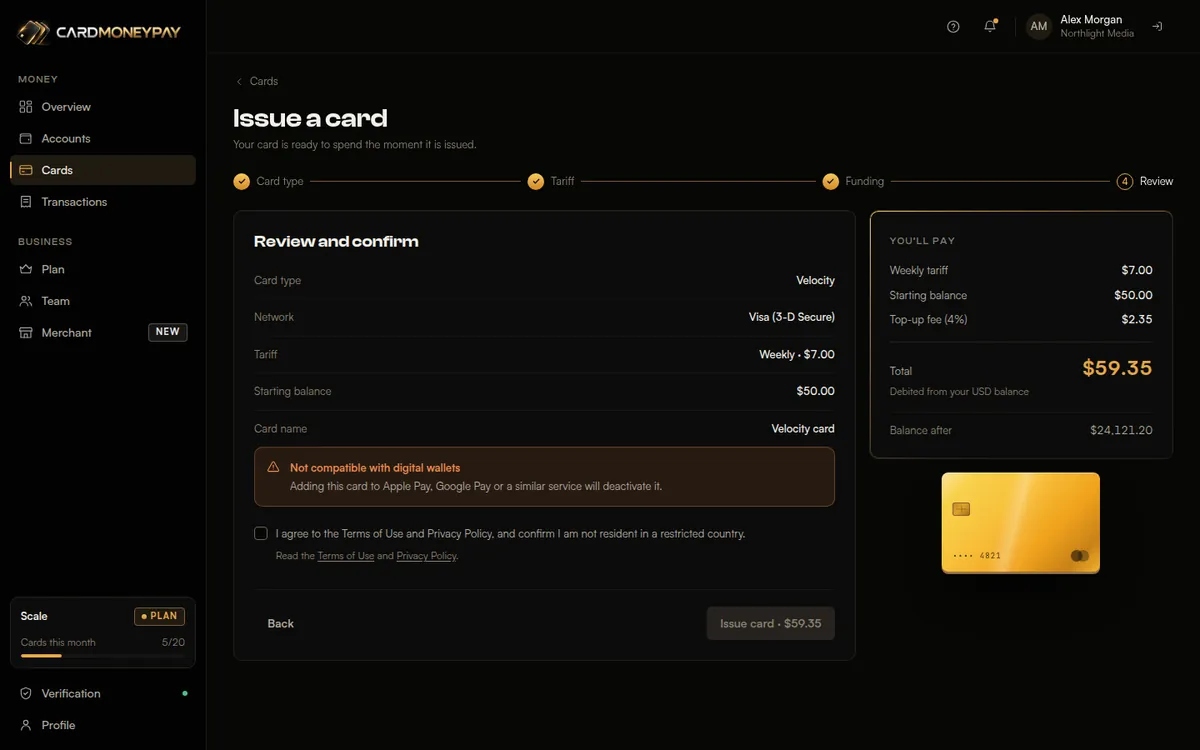Viewport: 1200px width, 750px height.
Task: Click the Tariff step label
Action: [x=563, y=181]
